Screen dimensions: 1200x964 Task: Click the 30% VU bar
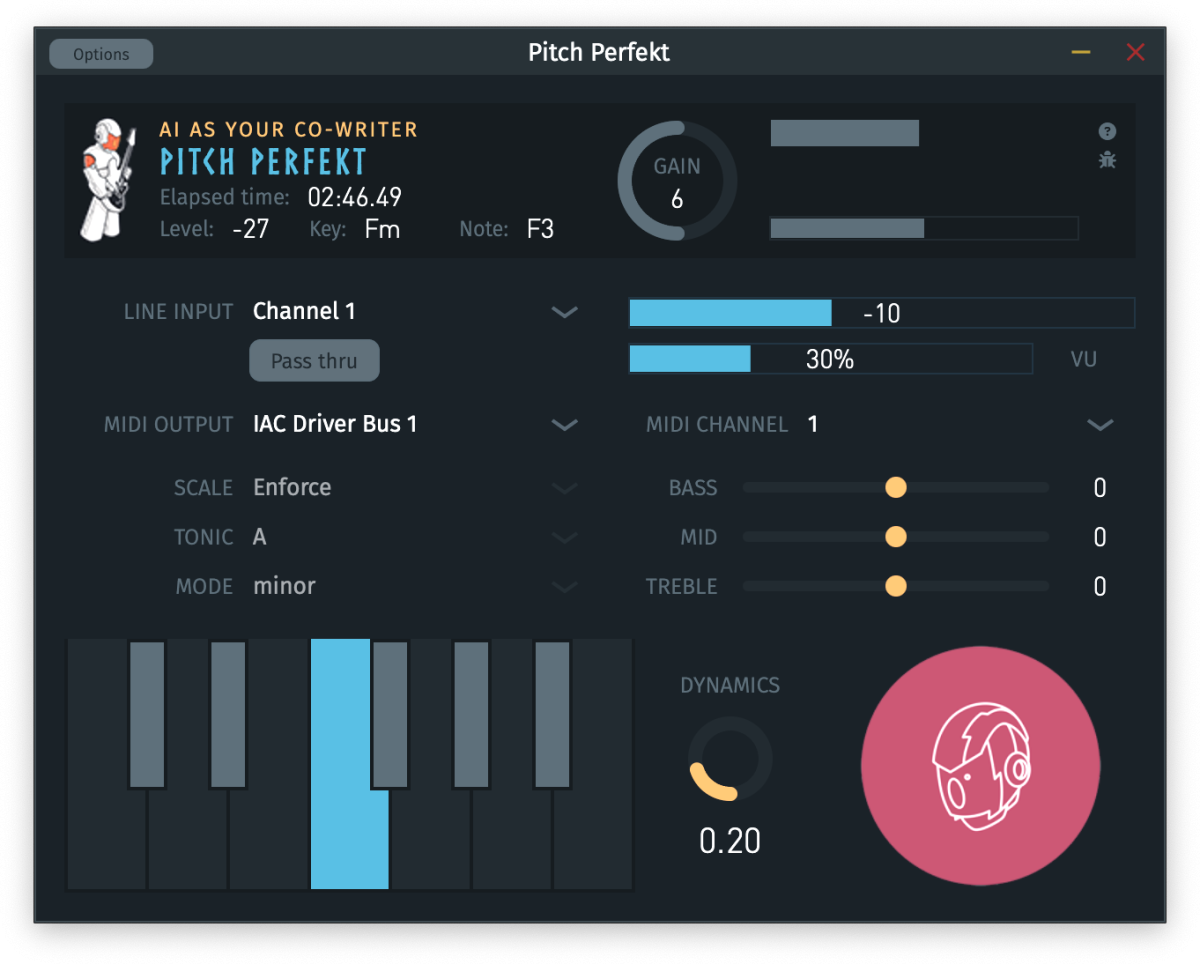[x=830, y=359]
